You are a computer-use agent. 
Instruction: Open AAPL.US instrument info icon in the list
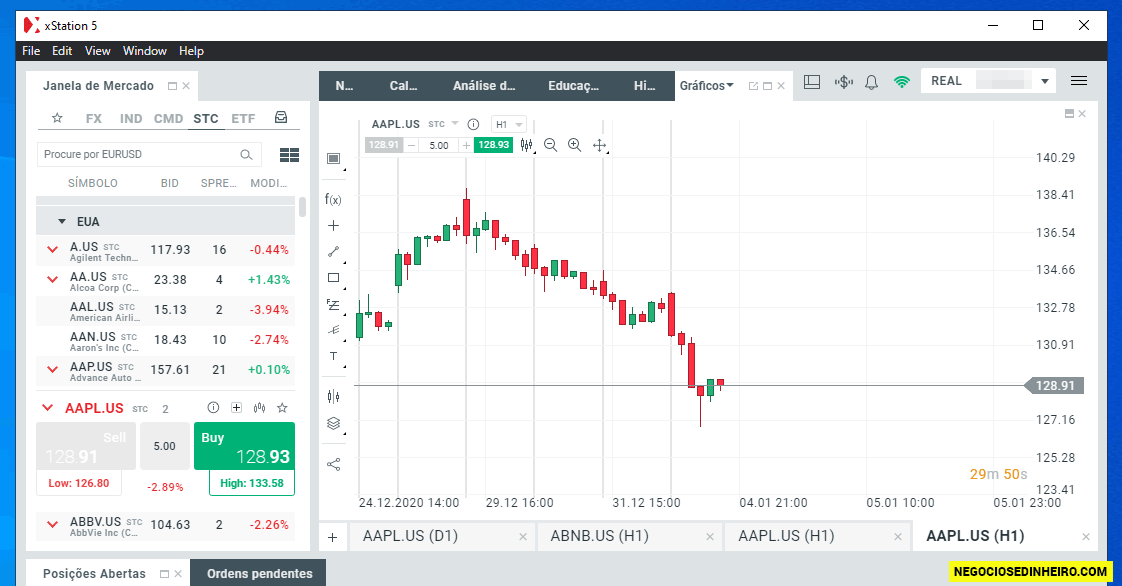(213, 408)
